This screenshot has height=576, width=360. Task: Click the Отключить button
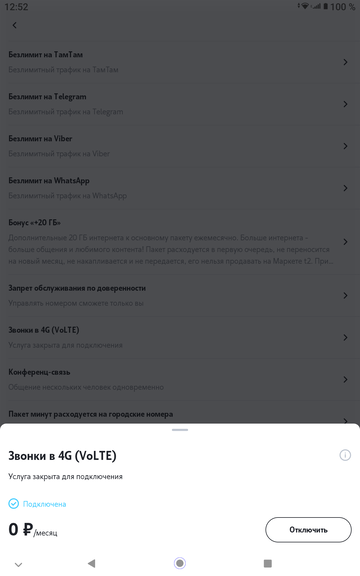click(308, 529)
